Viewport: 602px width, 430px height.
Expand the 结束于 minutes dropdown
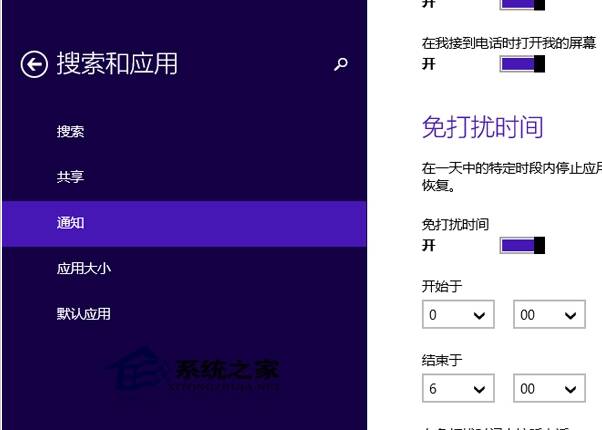549,388
